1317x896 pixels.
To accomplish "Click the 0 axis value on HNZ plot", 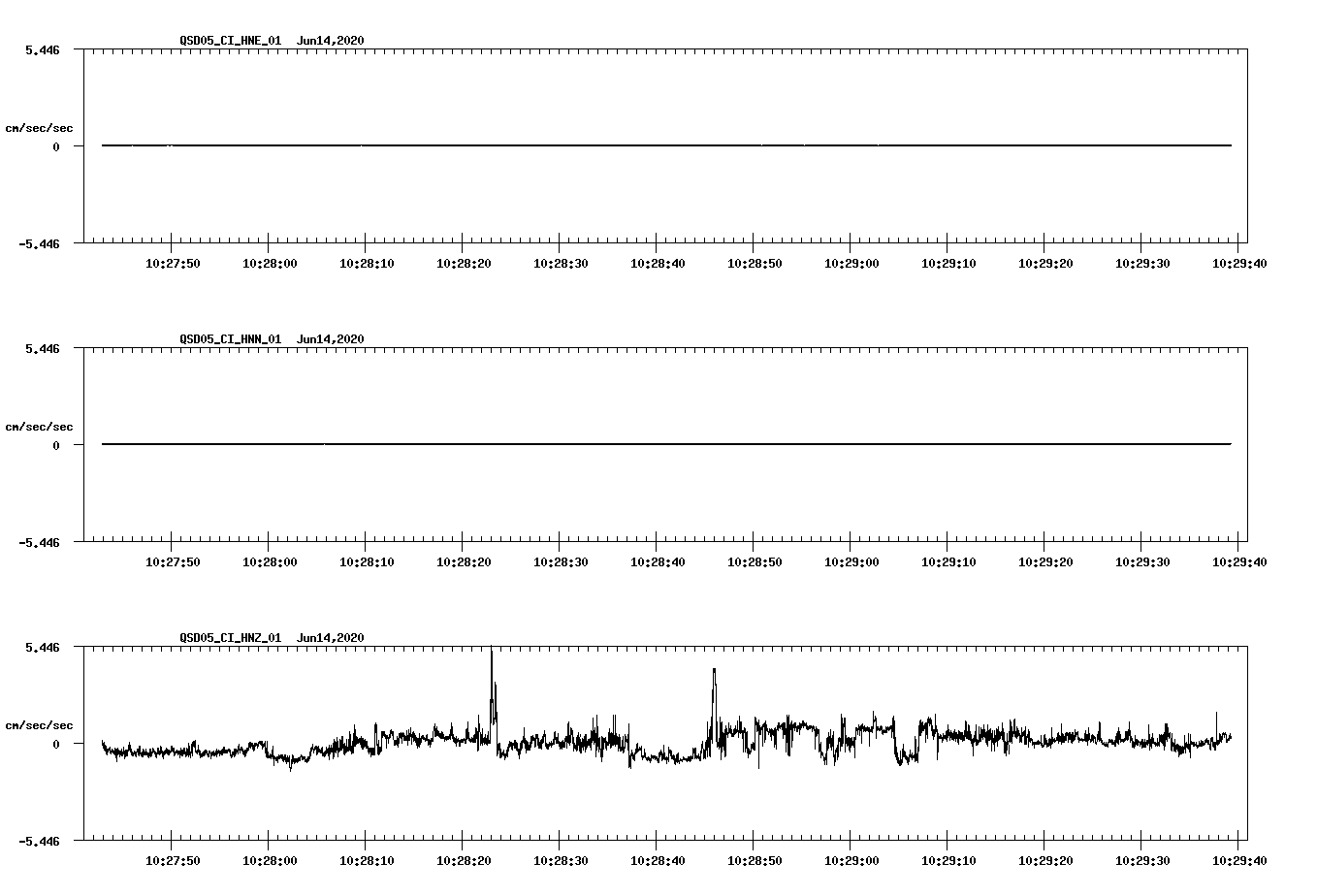I will click(x=56, y=744).
